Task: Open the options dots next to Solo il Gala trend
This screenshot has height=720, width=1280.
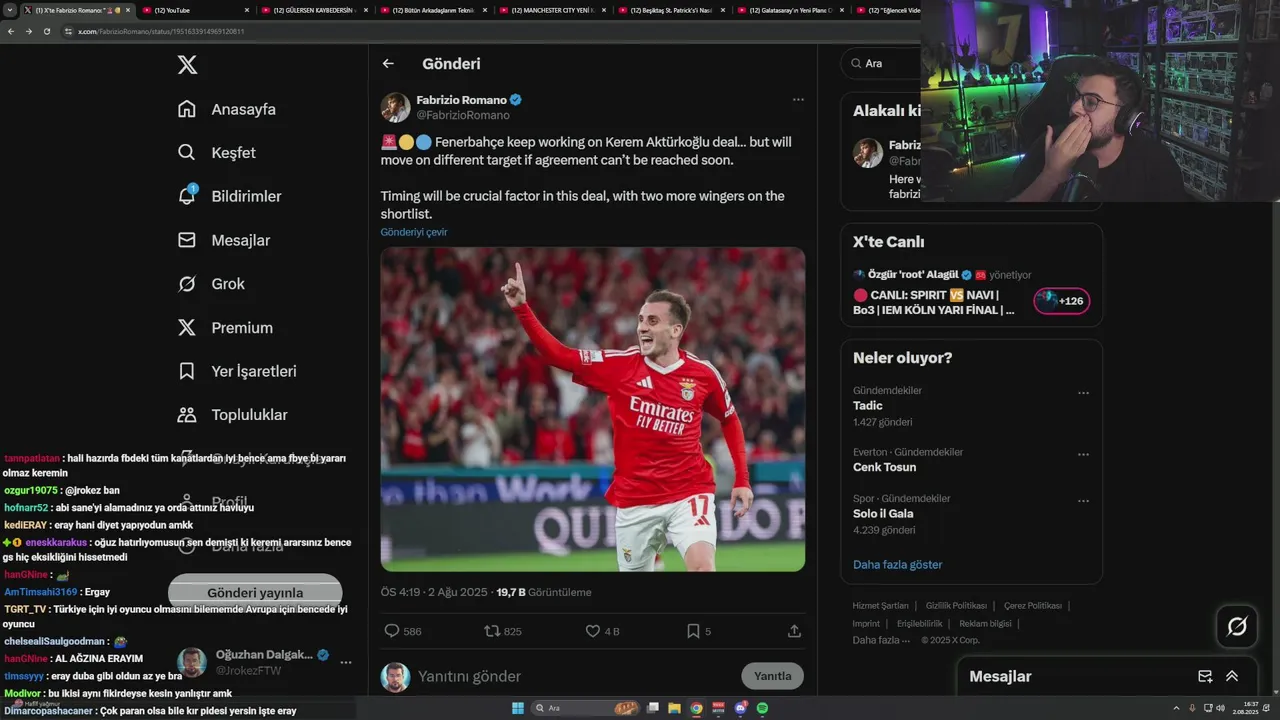Action: pos(1083,501)
